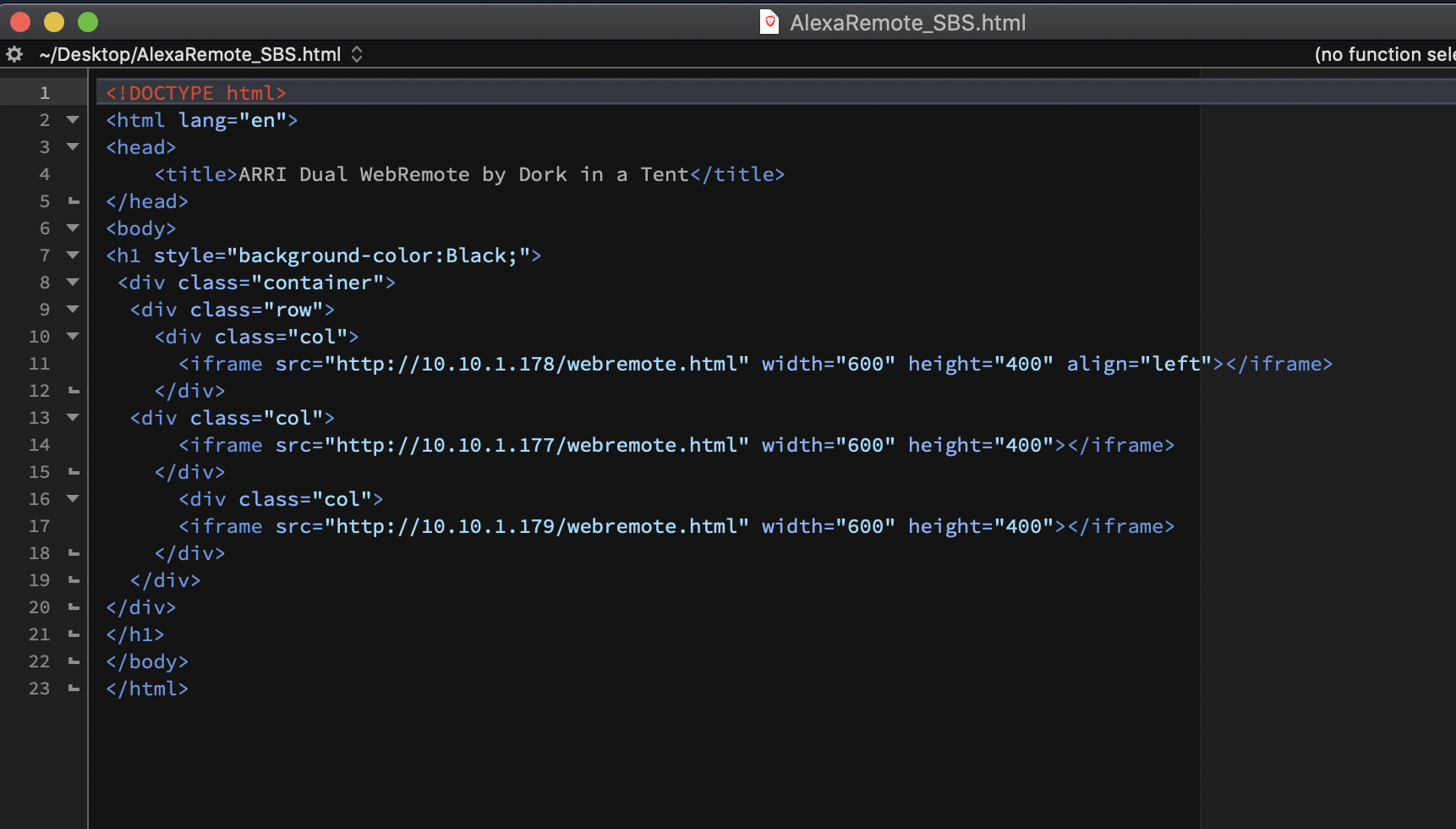Fold the head section on line 3
This screenshot has height=829, width=1456.
(x=73, y=147)
